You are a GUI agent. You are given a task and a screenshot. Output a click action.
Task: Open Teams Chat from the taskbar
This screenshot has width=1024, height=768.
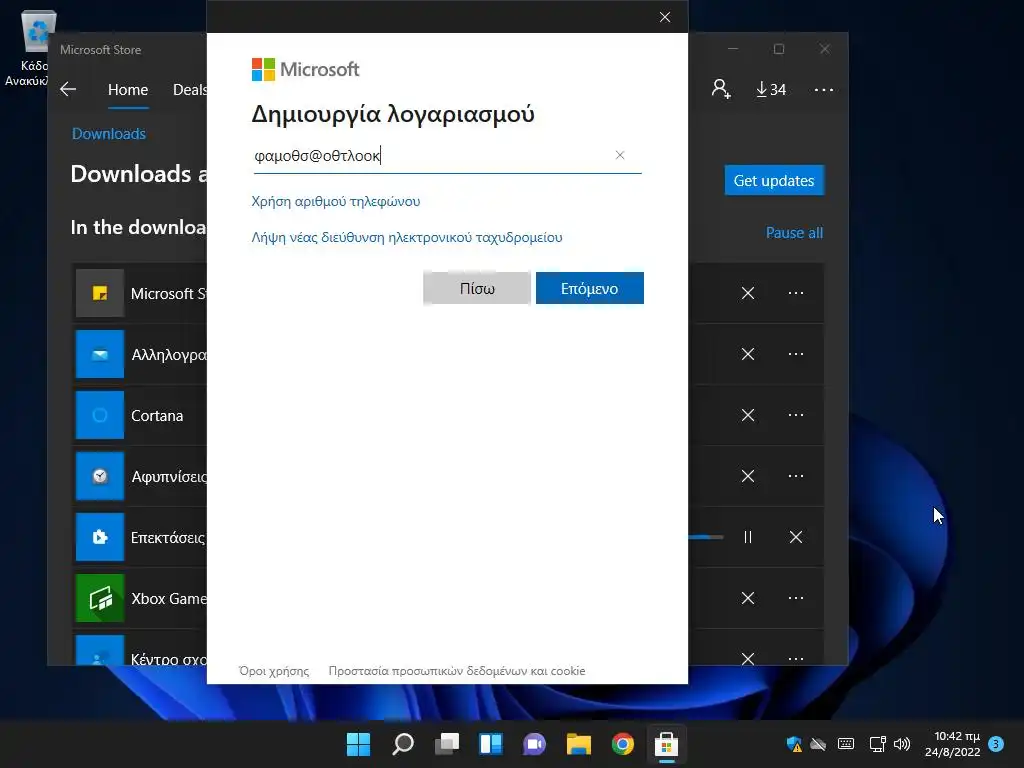click(x=534, y=744)
